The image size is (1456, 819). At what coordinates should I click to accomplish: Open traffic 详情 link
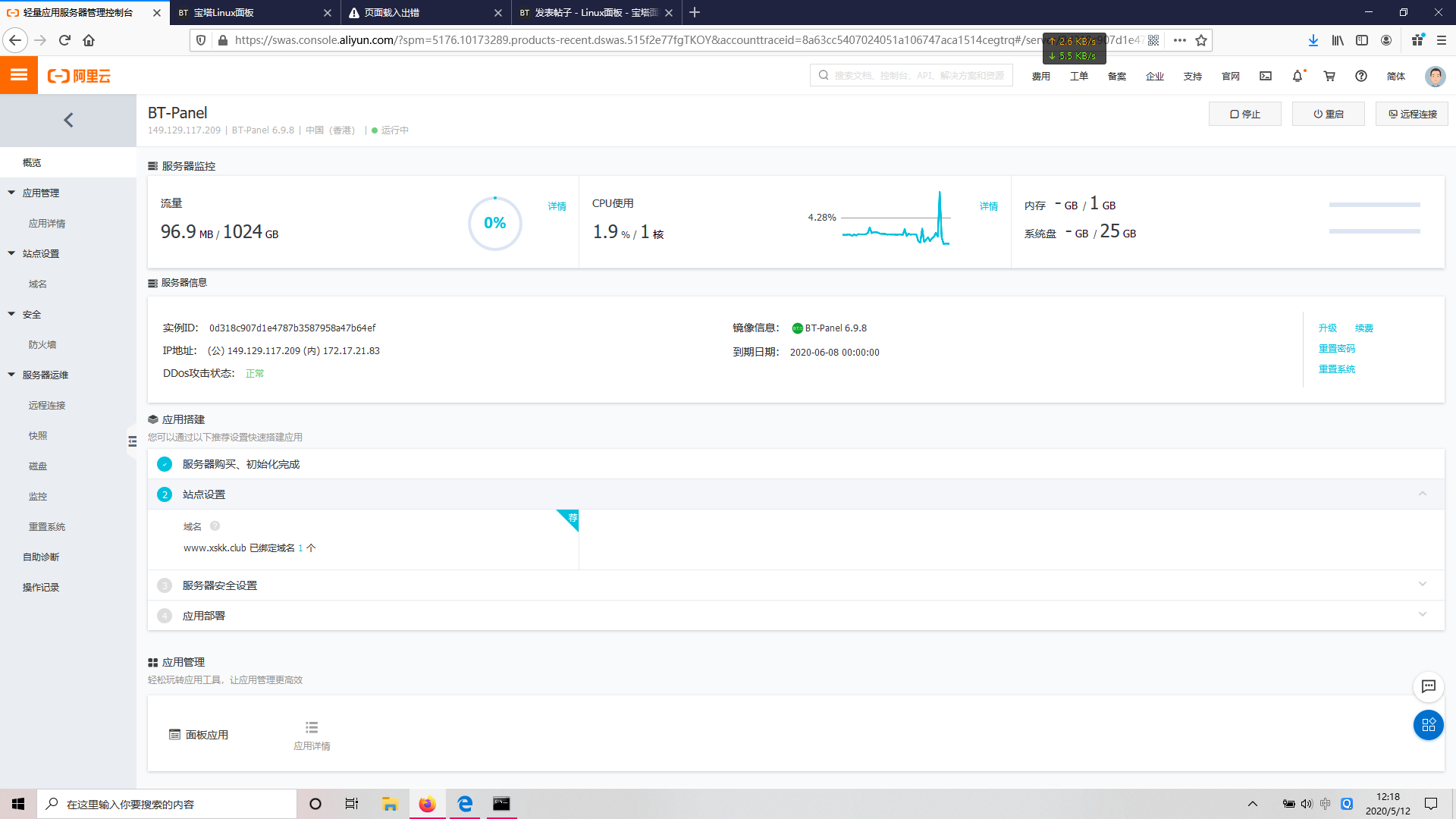click(557, 206)
